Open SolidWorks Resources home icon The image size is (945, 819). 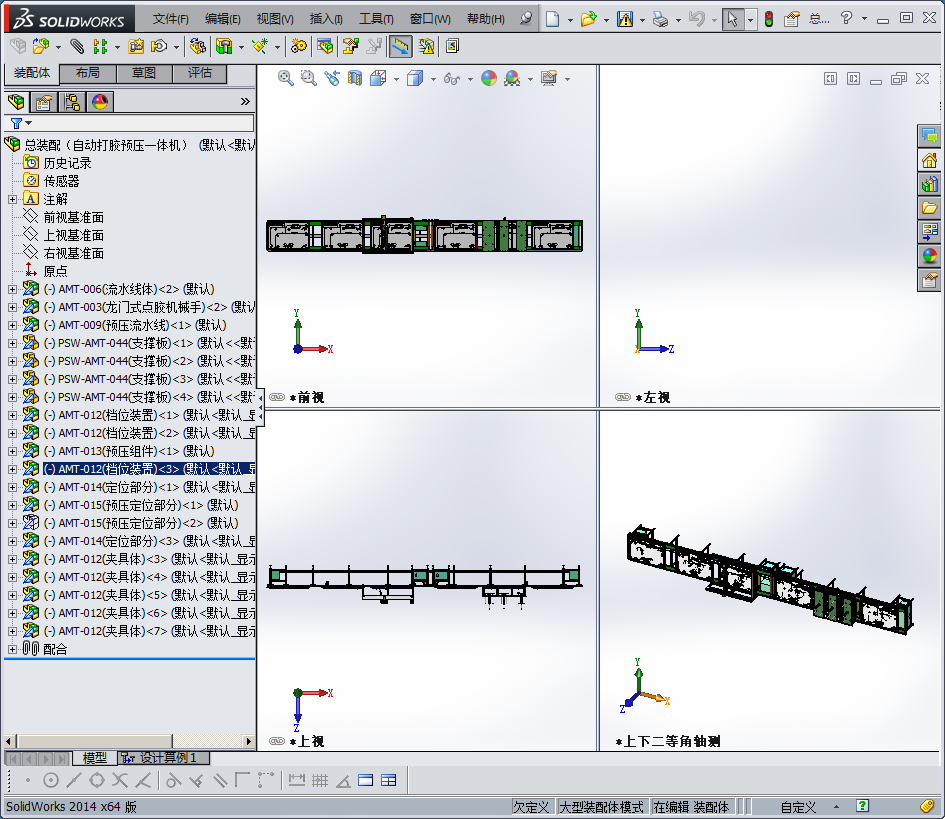[x=929, y=160]
